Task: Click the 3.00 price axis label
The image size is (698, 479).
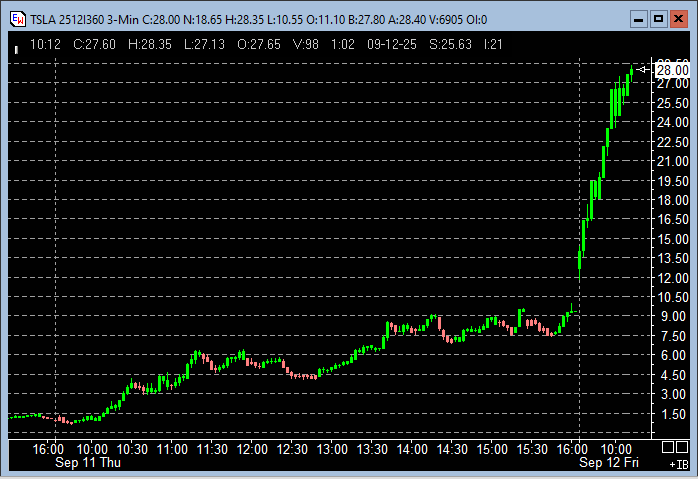Action: [673, 394]
